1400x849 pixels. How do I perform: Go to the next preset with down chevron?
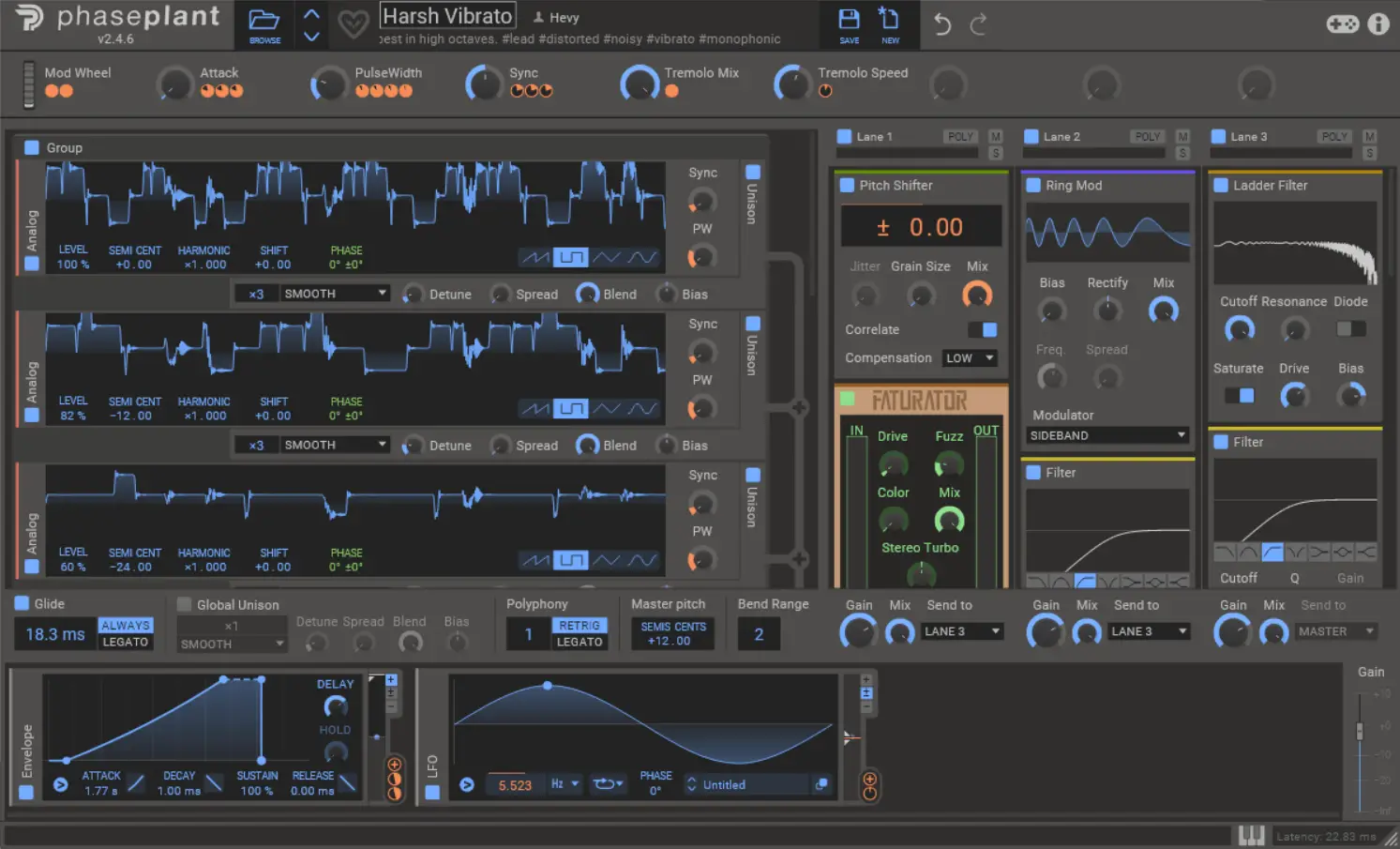tap(311, 37)
